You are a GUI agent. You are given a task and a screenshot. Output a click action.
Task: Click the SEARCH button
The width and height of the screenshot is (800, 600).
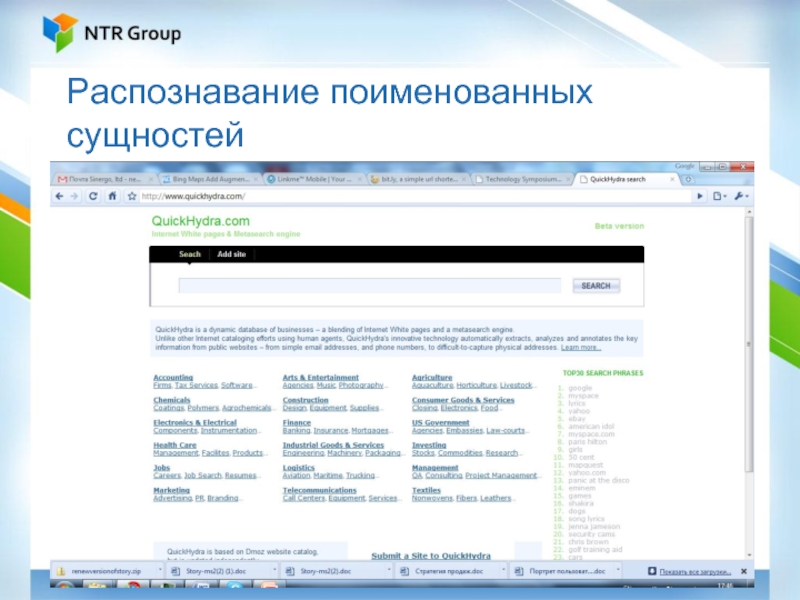coord(595,286)
